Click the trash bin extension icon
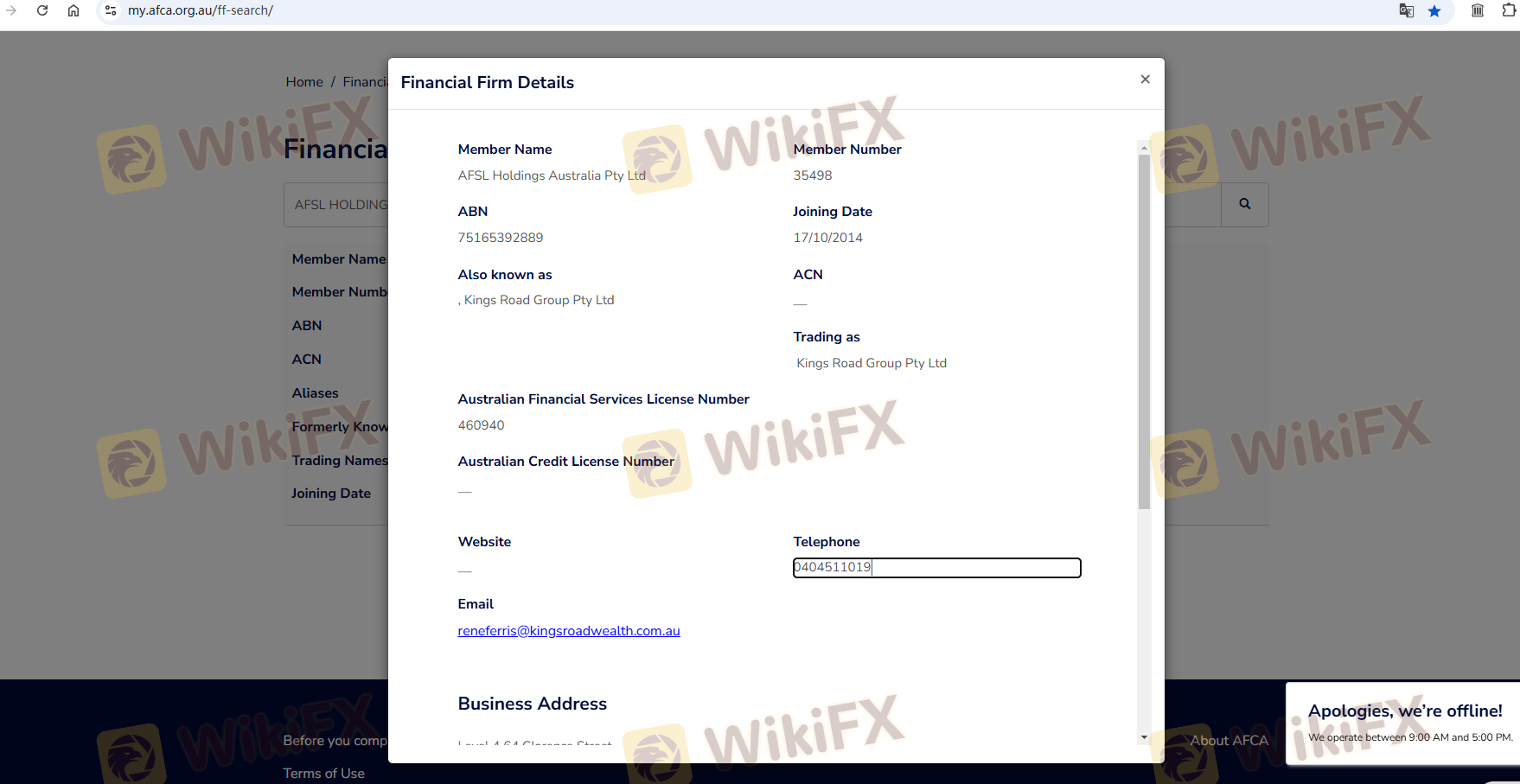1520x784 pixels. (x=1478, y=10)
